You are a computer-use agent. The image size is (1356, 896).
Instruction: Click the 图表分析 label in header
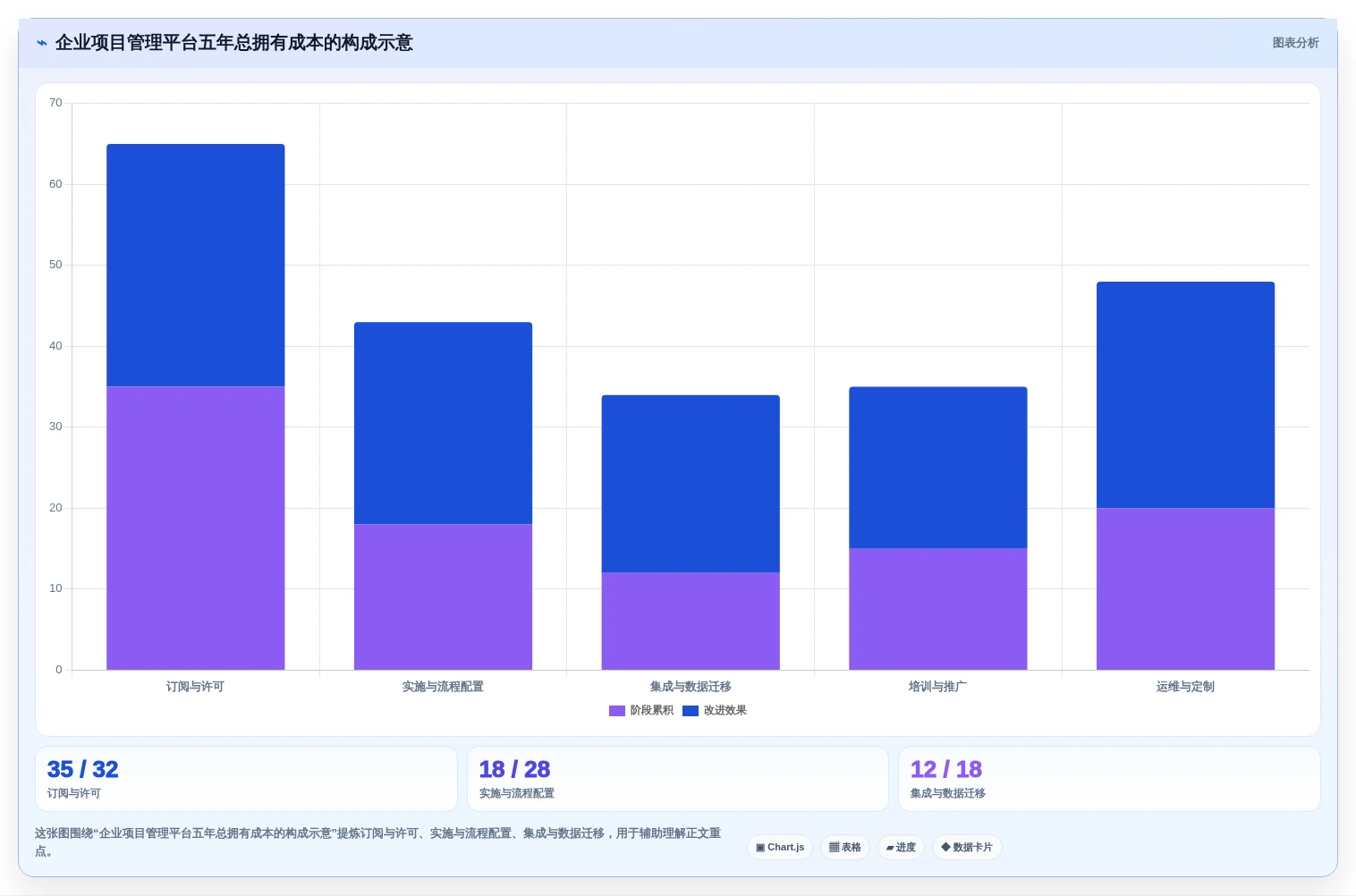click(x=1295, y=43)
